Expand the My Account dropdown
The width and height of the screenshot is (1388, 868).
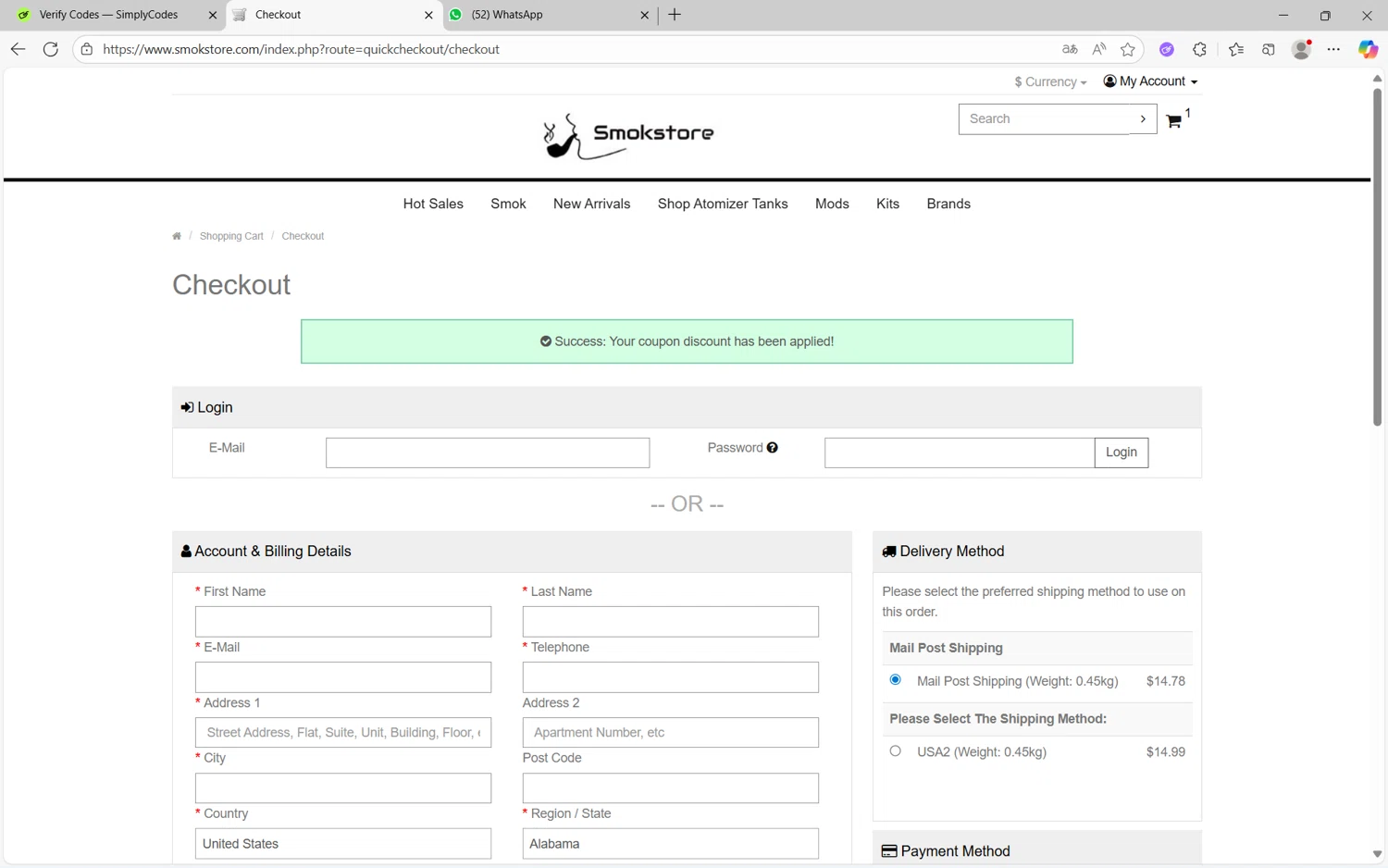coord(1150,81)
